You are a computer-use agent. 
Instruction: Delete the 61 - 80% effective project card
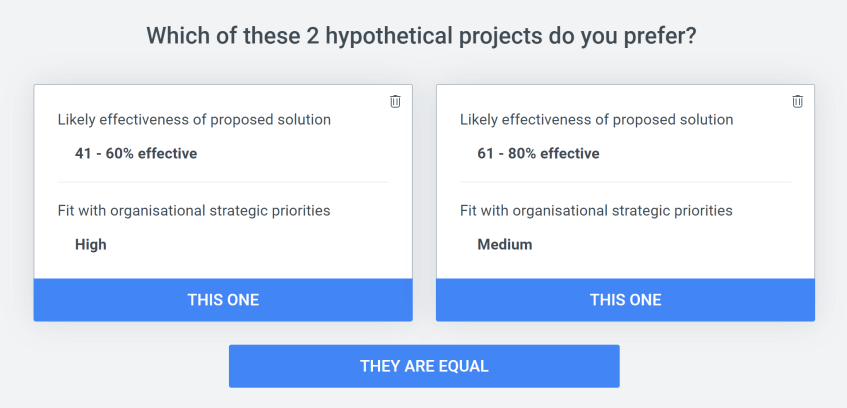coord(797,101)
